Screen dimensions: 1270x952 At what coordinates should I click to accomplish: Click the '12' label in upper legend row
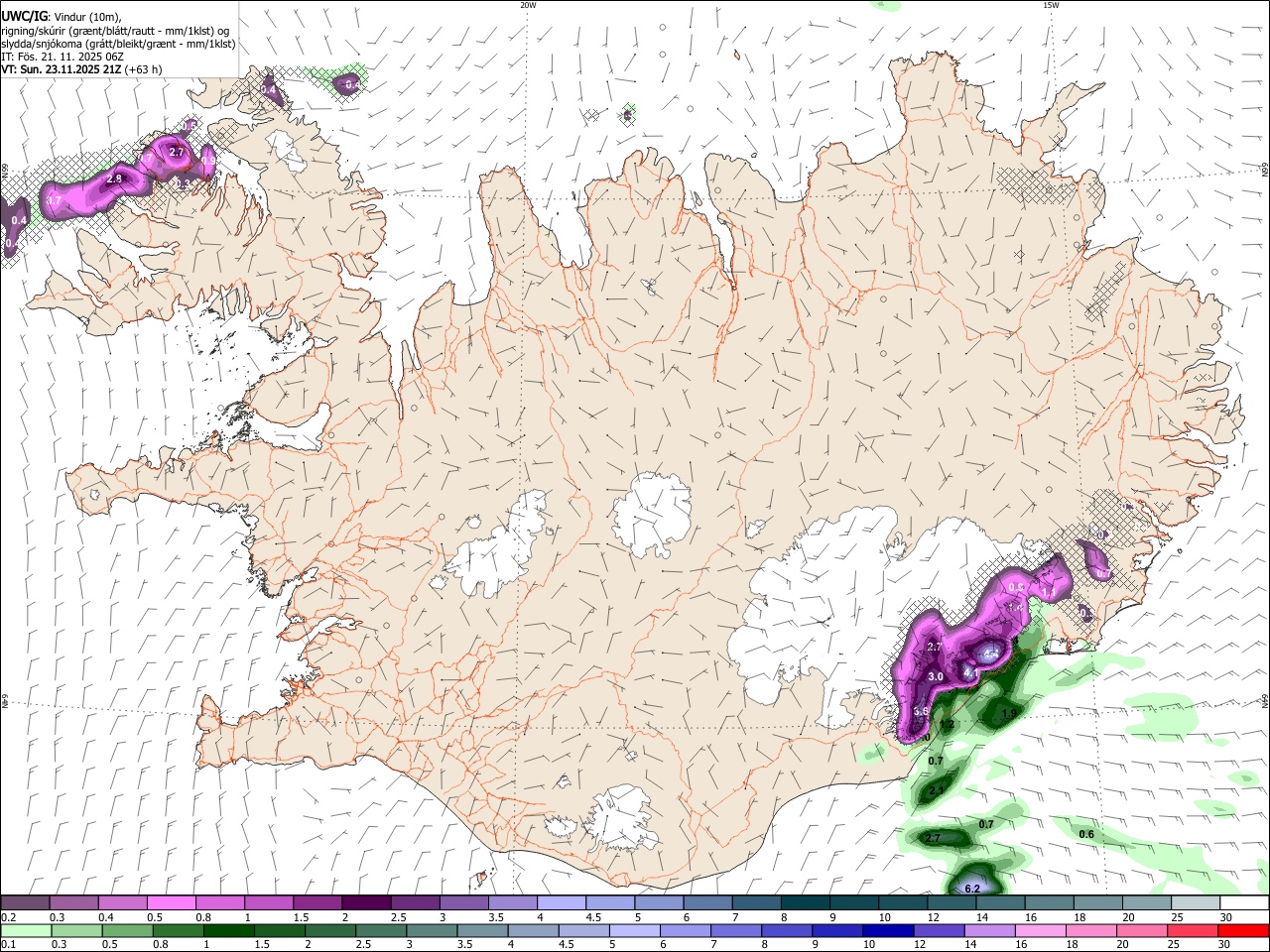click(933, 917)
